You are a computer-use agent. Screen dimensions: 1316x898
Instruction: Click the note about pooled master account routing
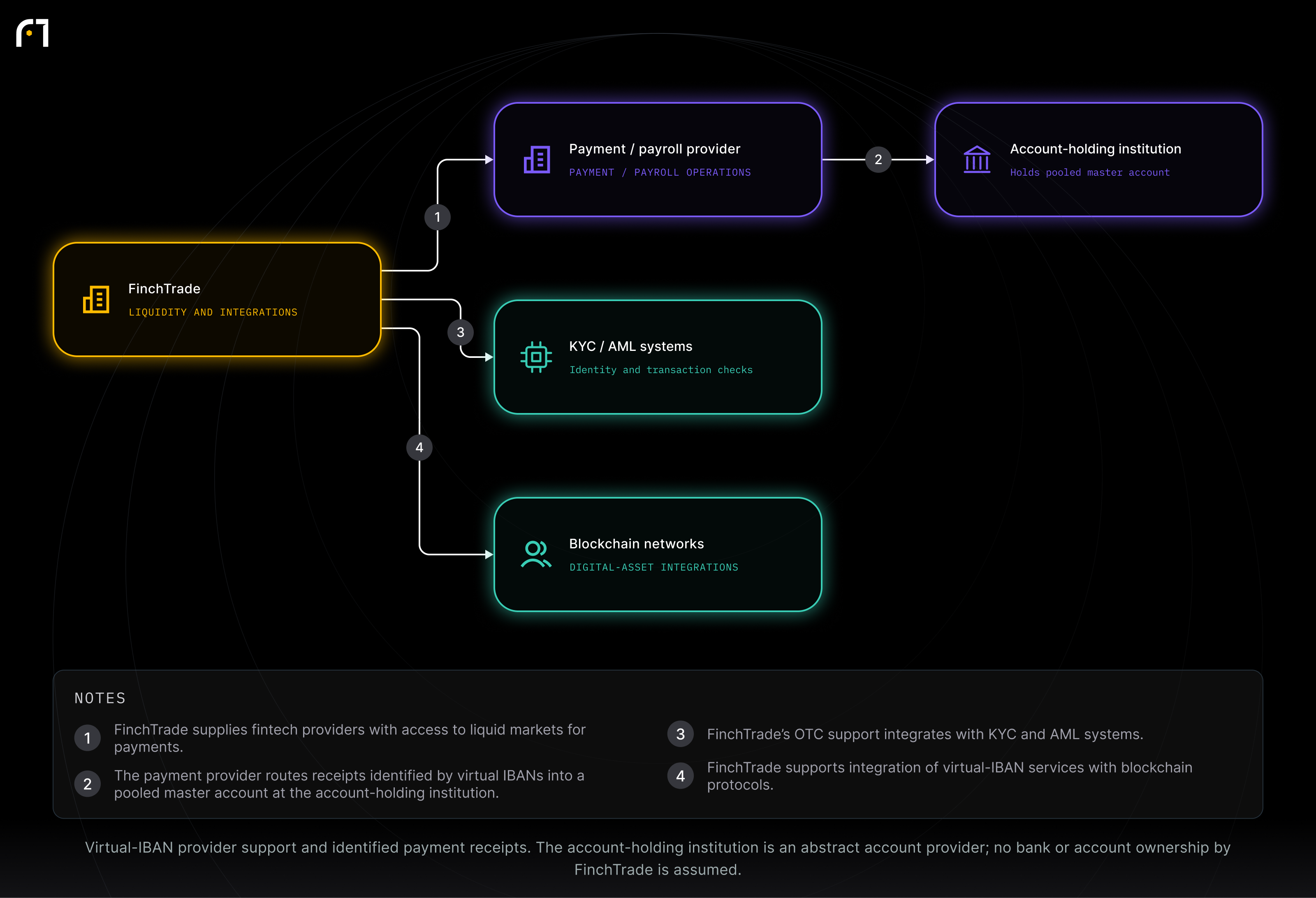coord(350,784)
